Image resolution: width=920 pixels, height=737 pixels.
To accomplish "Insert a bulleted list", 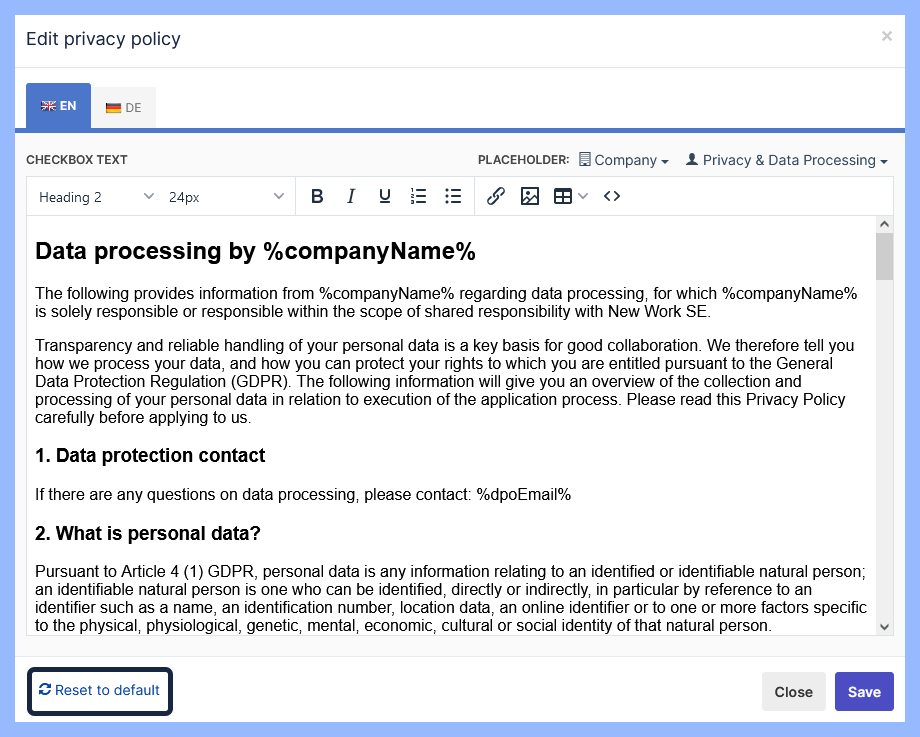I will [x=453, y=197].
